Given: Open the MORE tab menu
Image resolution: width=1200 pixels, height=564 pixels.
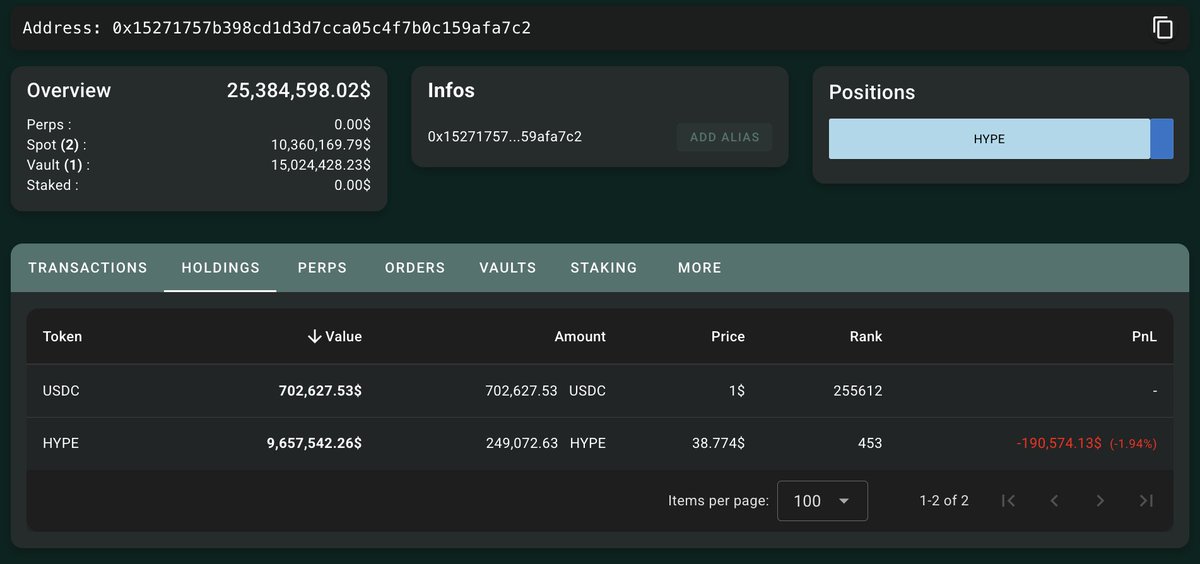Looking at the screenshot, I should (699, 268).
